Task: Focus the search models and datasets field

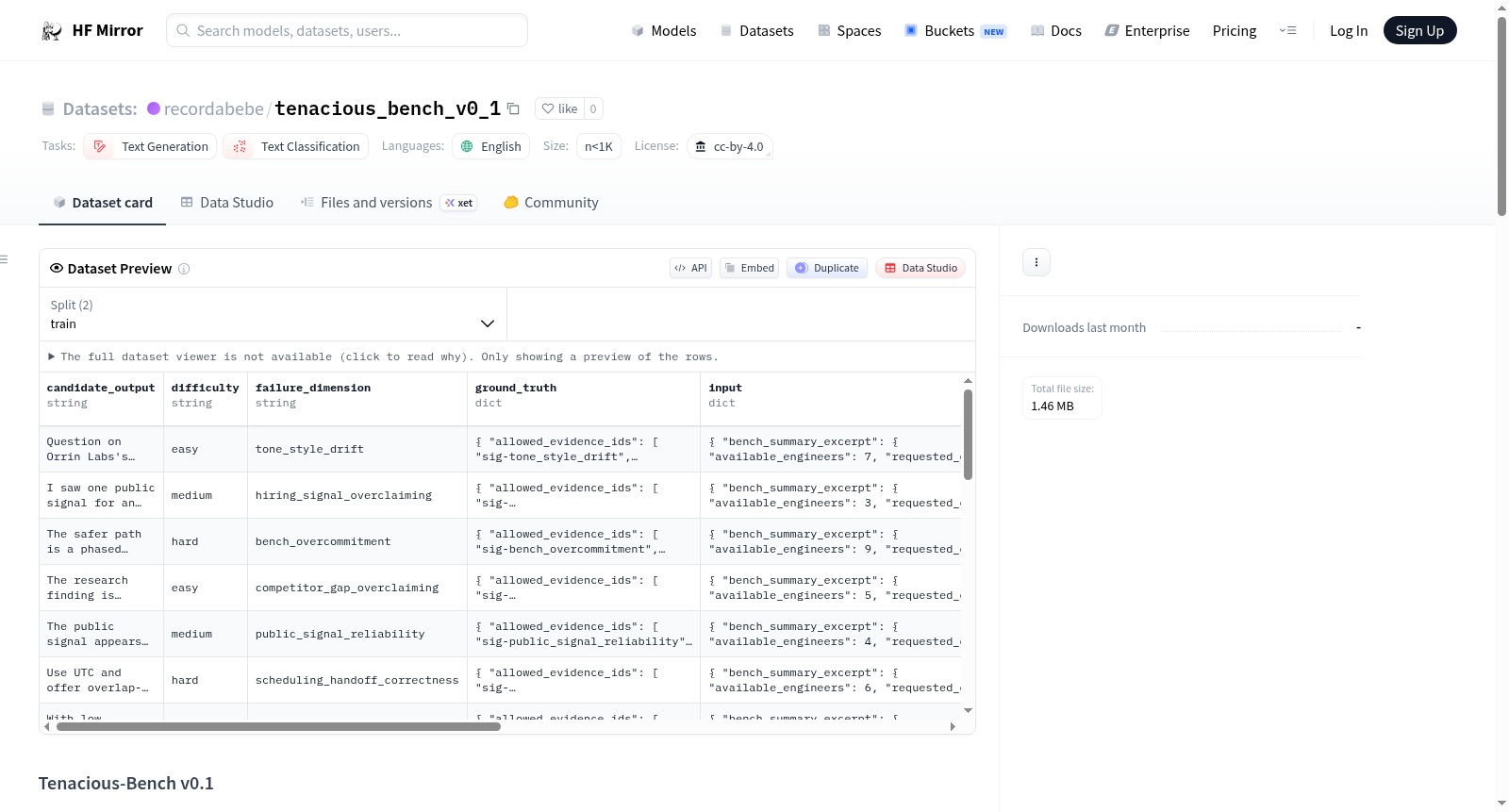Action: 347,30
